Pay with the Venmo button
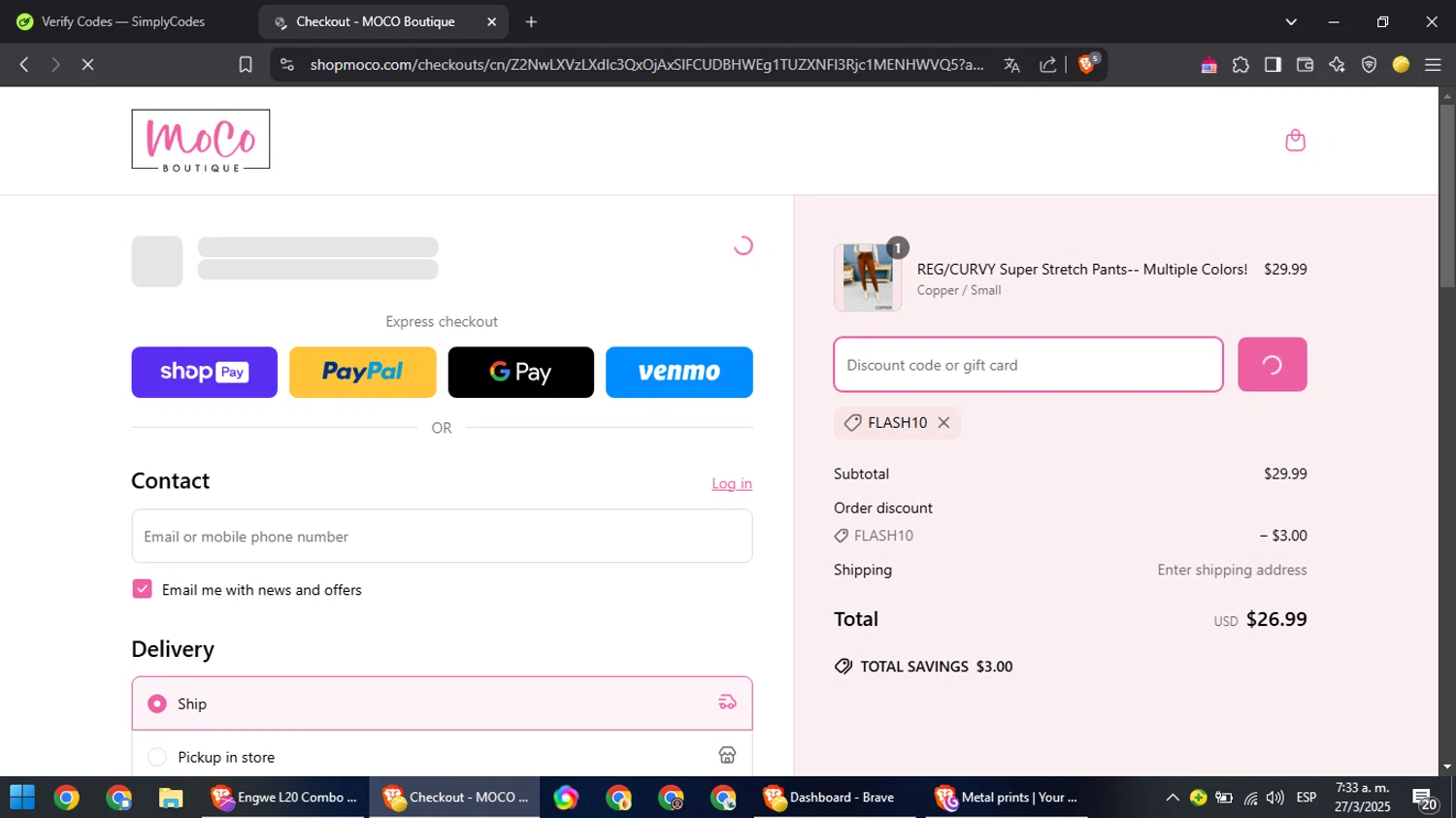Screen dimensions: 1456x818 [x=679, y=372]
